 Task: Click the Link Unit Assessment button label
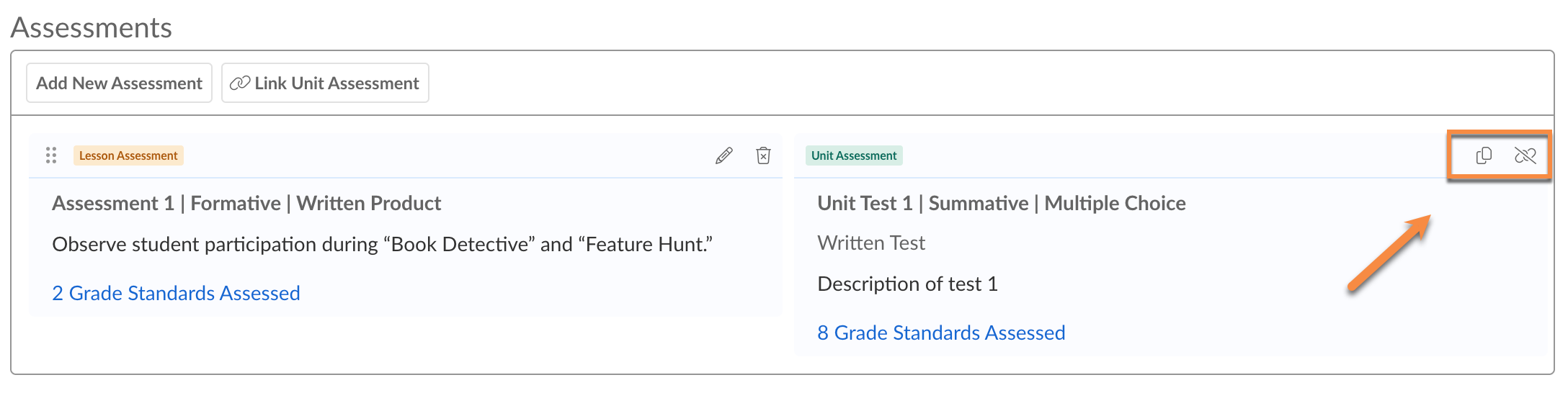(x=337, y=83)
